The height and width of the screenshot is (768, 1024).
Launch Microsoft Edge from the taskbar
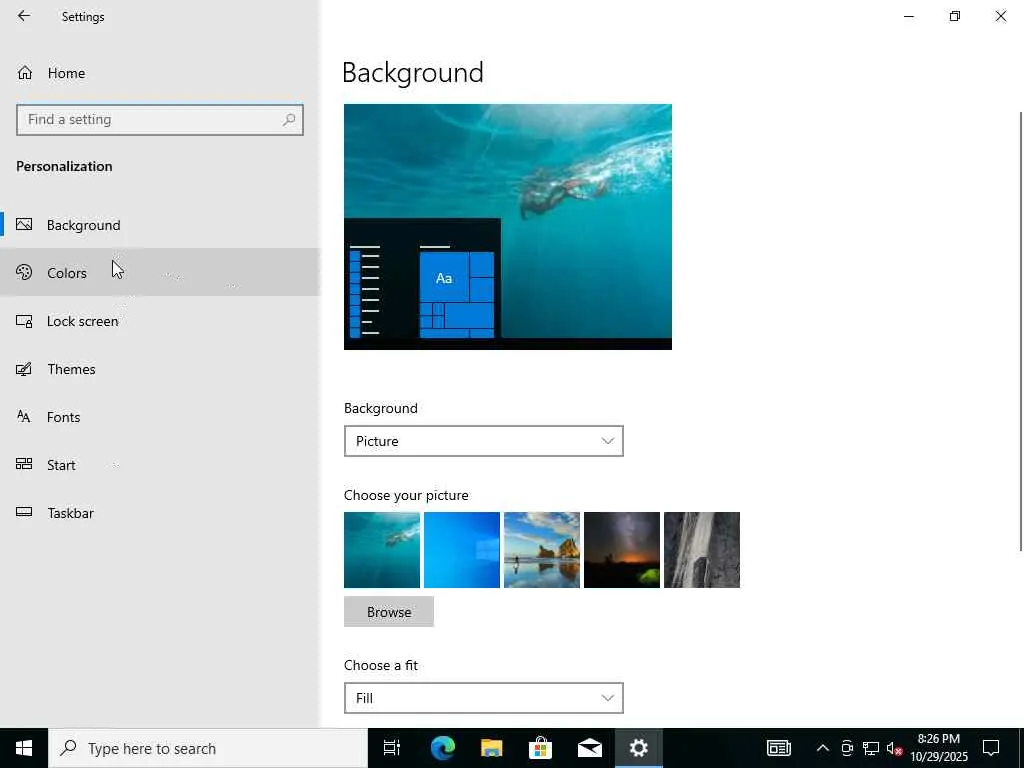click(x=442, y=748)
